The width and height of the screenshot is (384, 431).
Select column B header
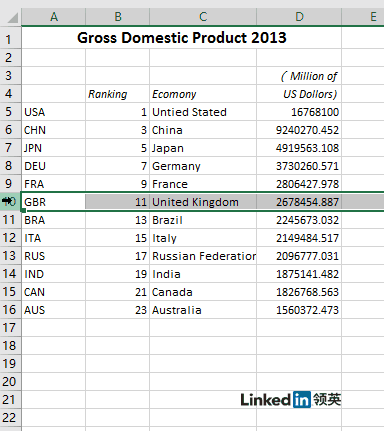(118, 17)
